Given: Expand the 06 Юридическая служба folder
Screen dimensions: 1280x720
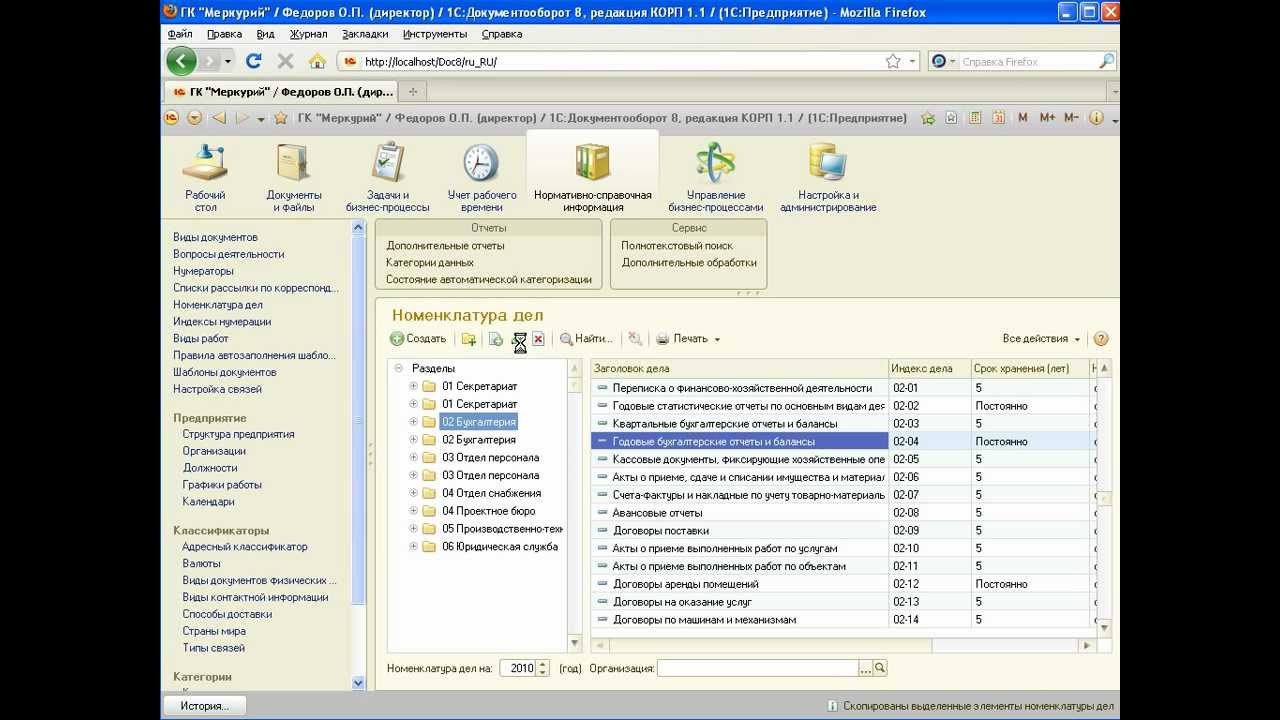Looking at the screenshot, I should tap(413, 547).
